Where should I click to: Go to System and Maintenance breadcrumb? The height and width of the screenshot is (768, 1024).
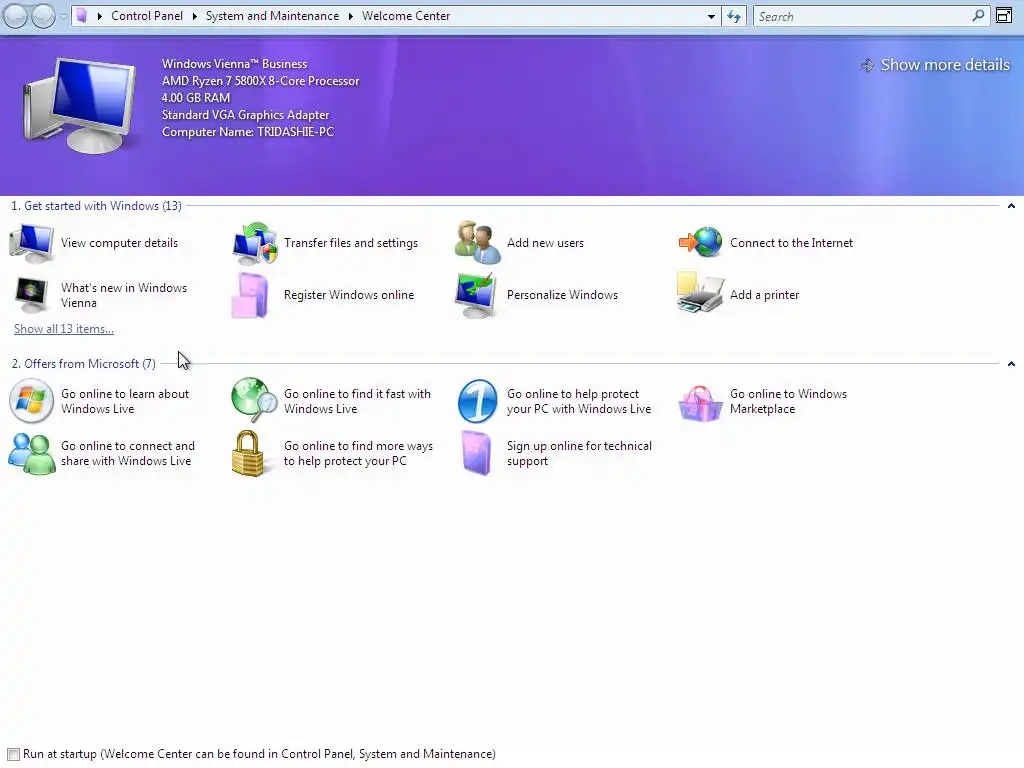[x=272, y=16]
